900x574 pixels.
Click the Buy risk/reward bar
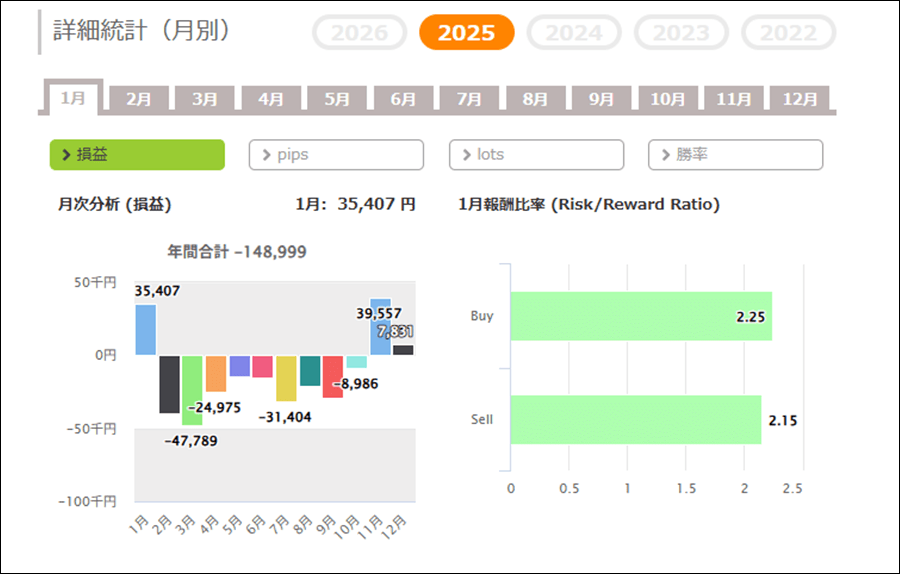(641, 316)
